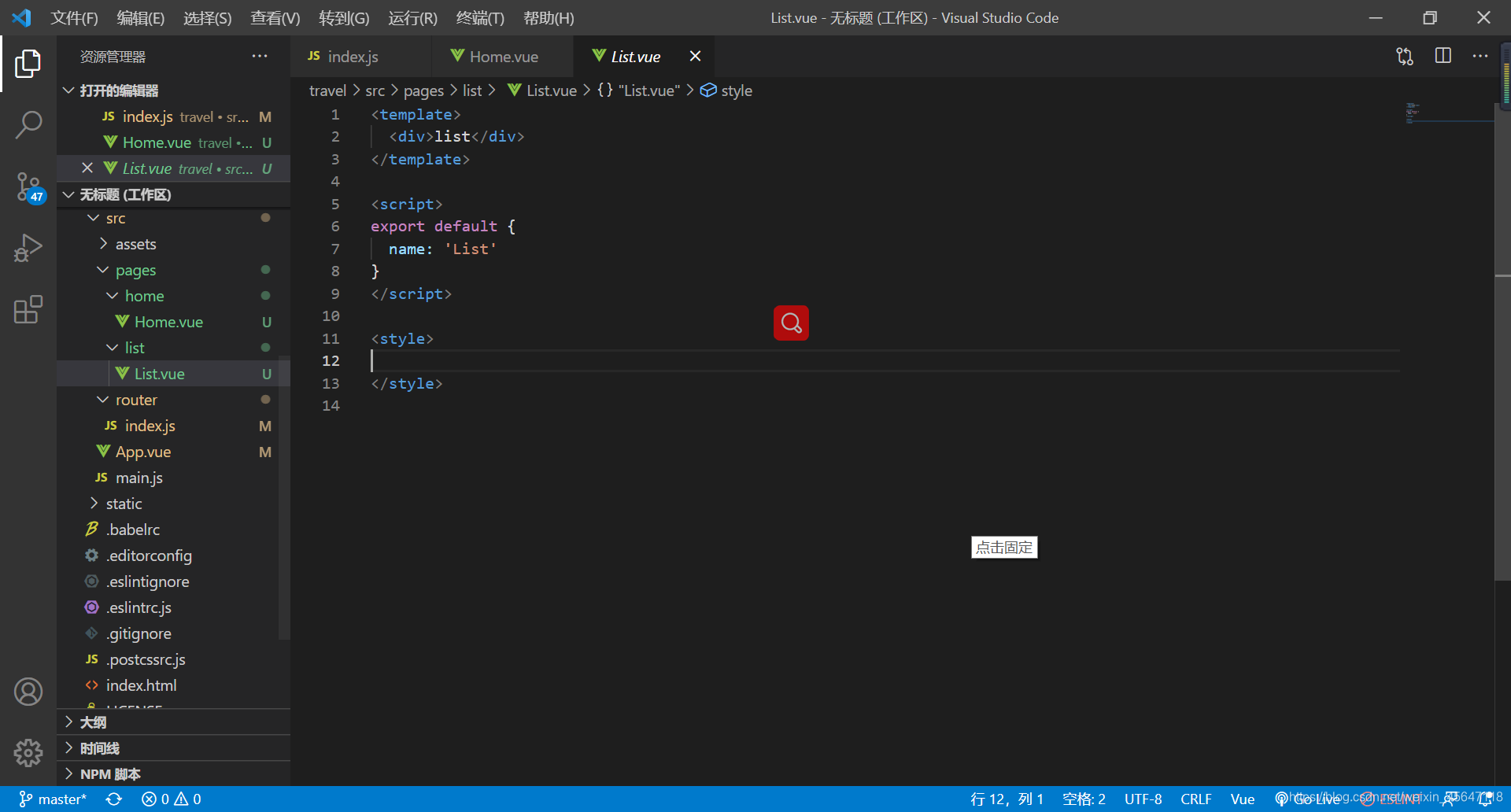Open the Explorer view in activity bar
This screenshot has width=1511, height=812.
28,64
